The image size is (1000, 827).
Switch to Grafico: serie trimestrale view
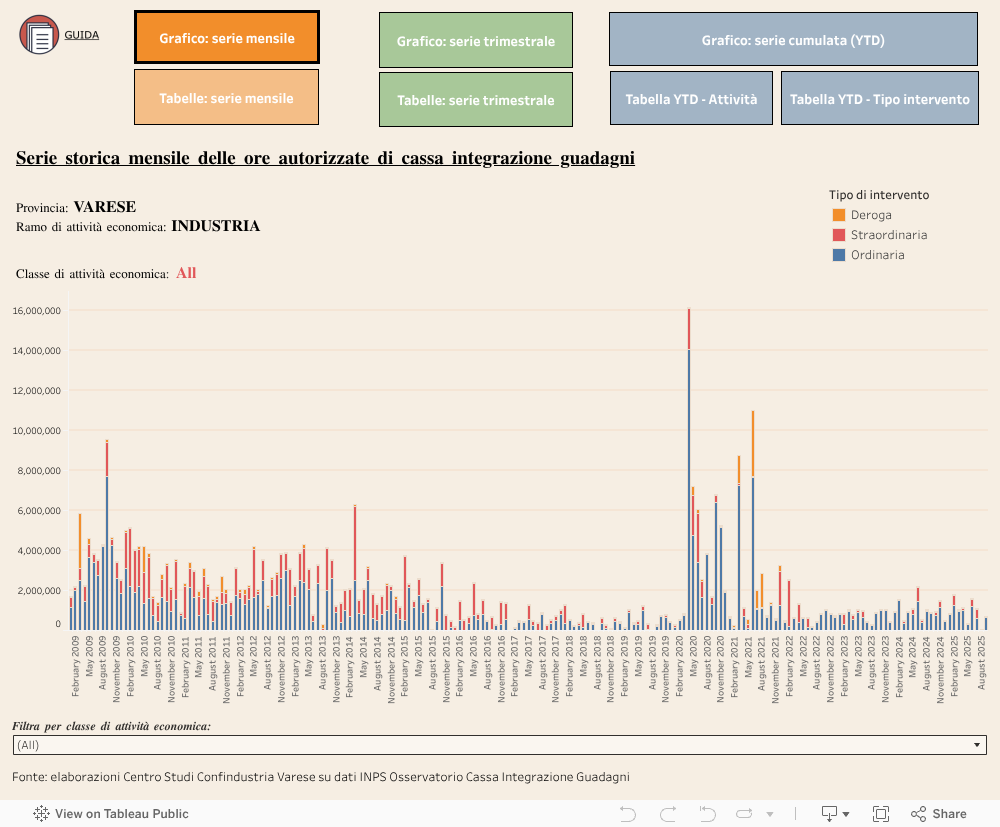[475, 40]
